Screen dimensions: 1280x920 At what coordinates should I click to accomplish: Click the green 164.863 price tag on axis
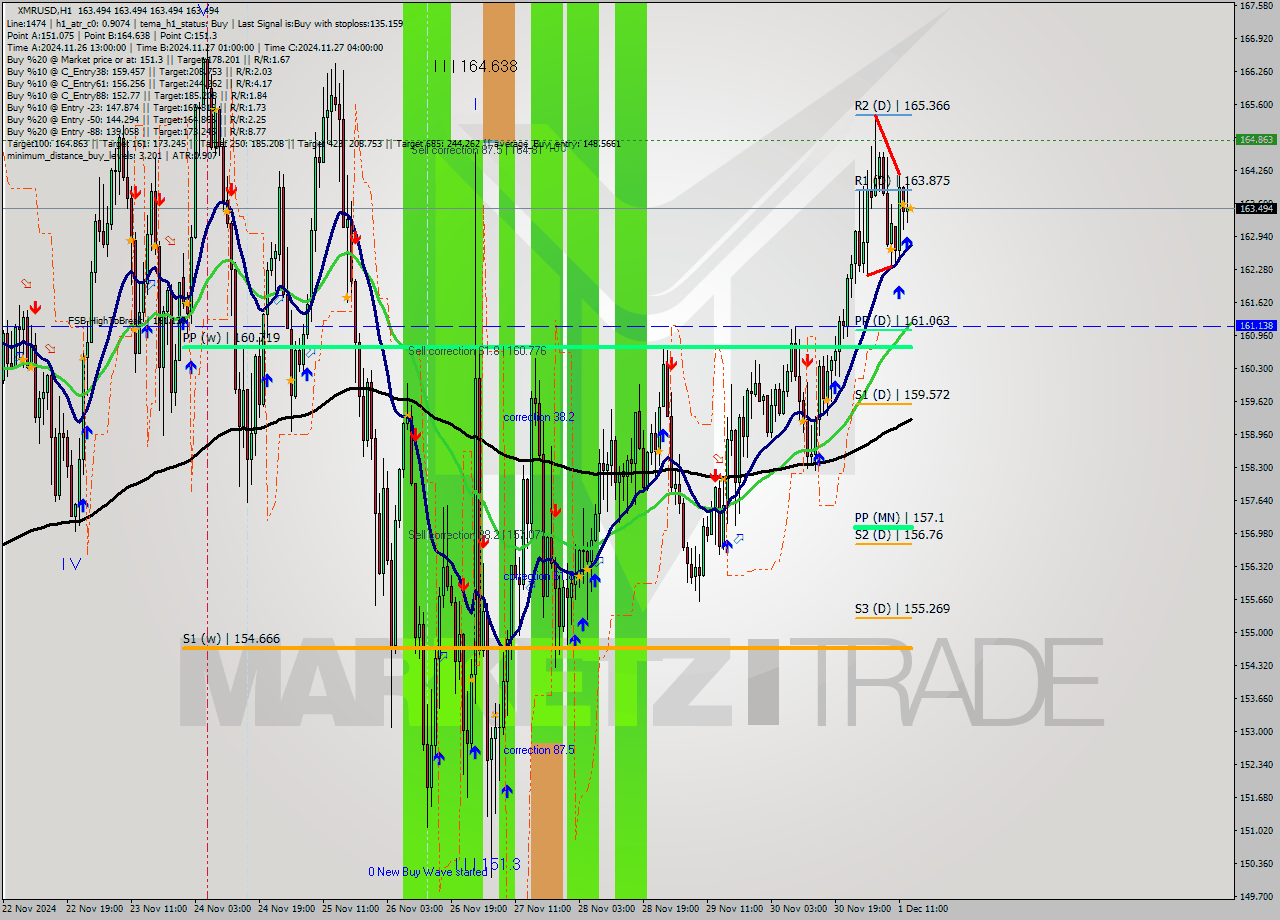coord(1256,140)
